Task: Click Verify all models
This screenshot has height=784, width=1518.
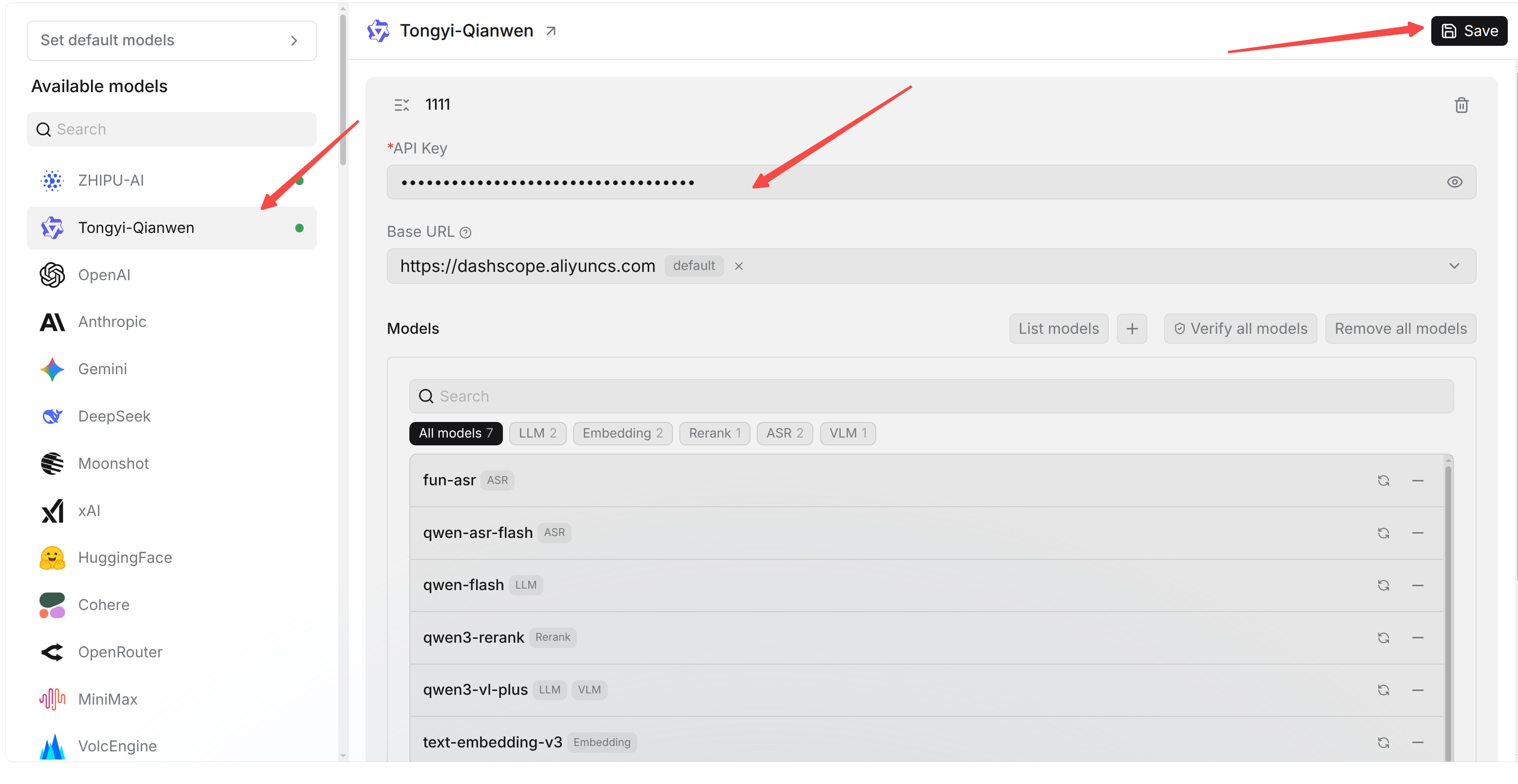Action: point(1240,329)
